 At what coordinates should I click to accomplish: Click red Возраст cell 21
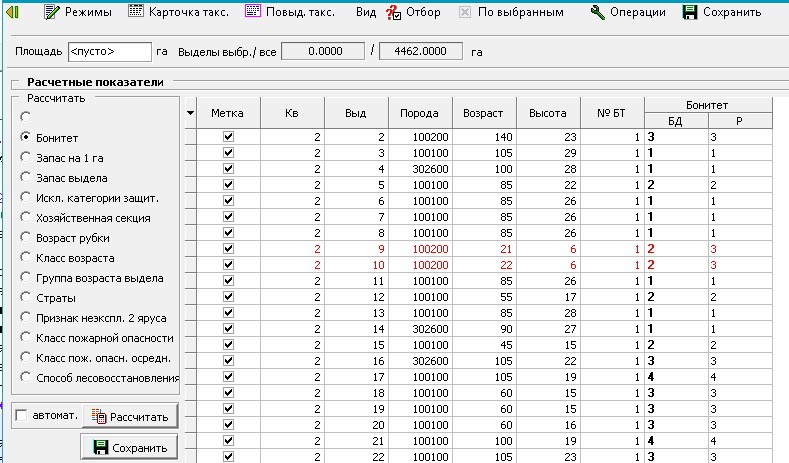[484, 249]
